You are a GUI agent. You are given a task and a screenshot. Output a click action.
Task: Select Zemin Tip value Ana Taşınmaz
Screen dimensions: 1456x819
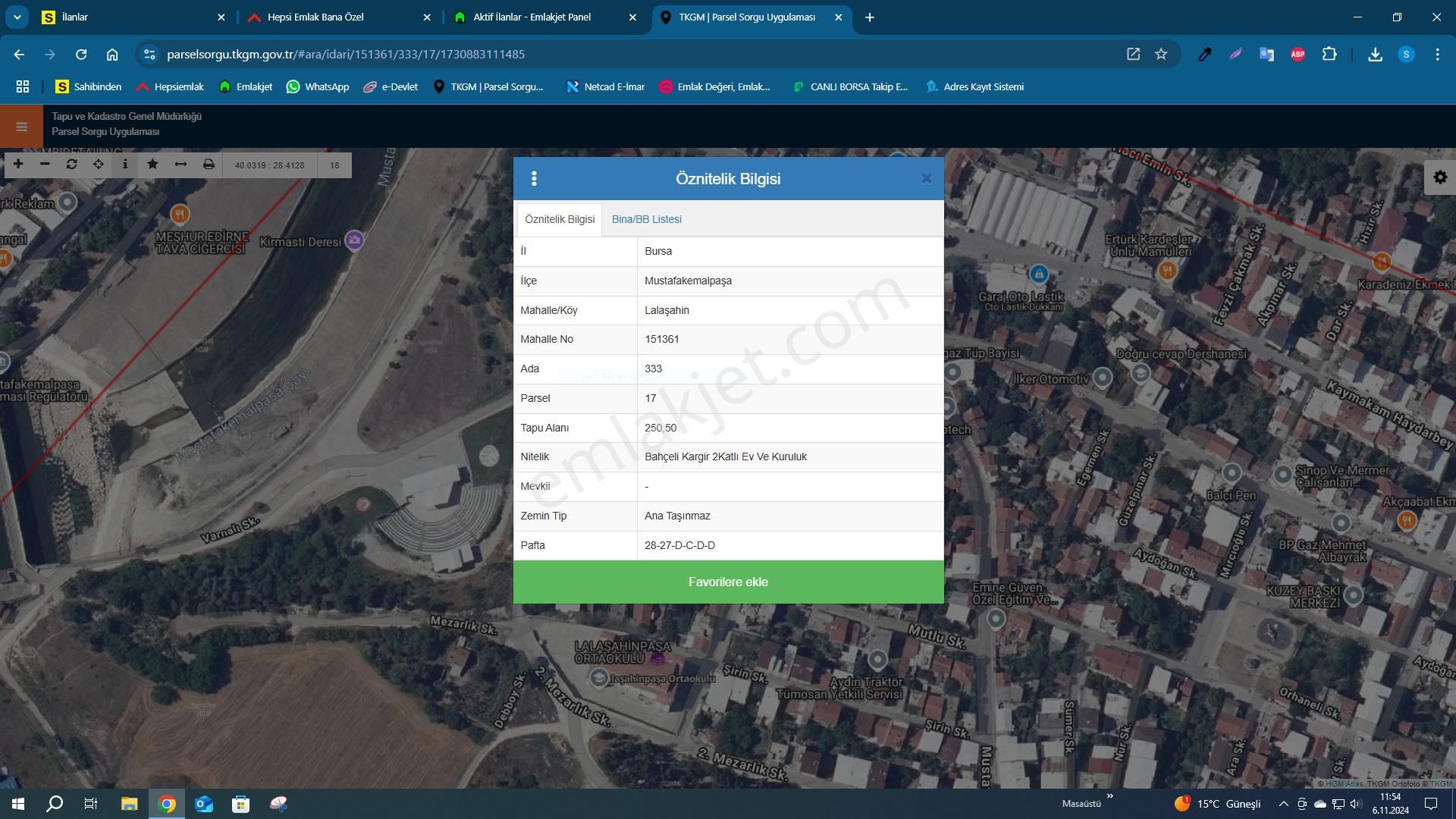[677, 516]
